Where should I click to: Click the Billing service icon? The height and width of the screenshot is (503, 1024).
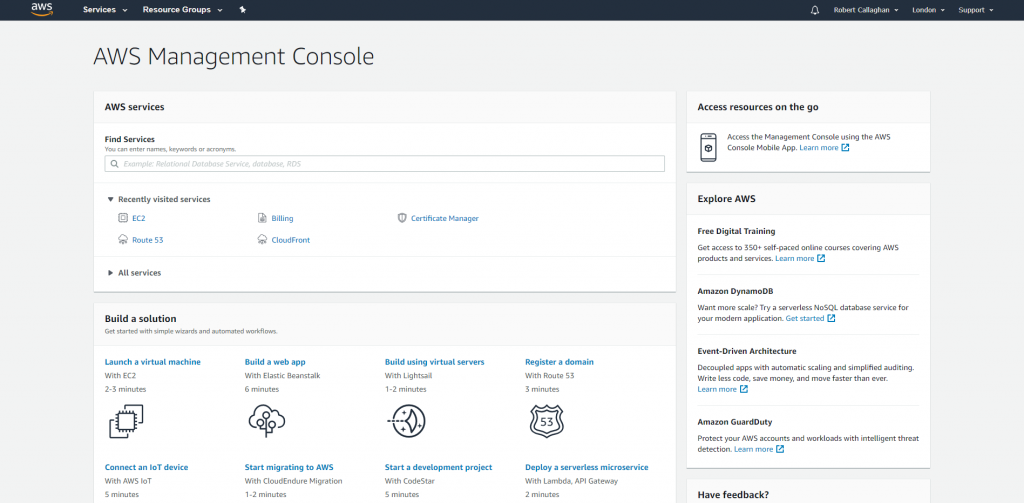pos(262,218)
